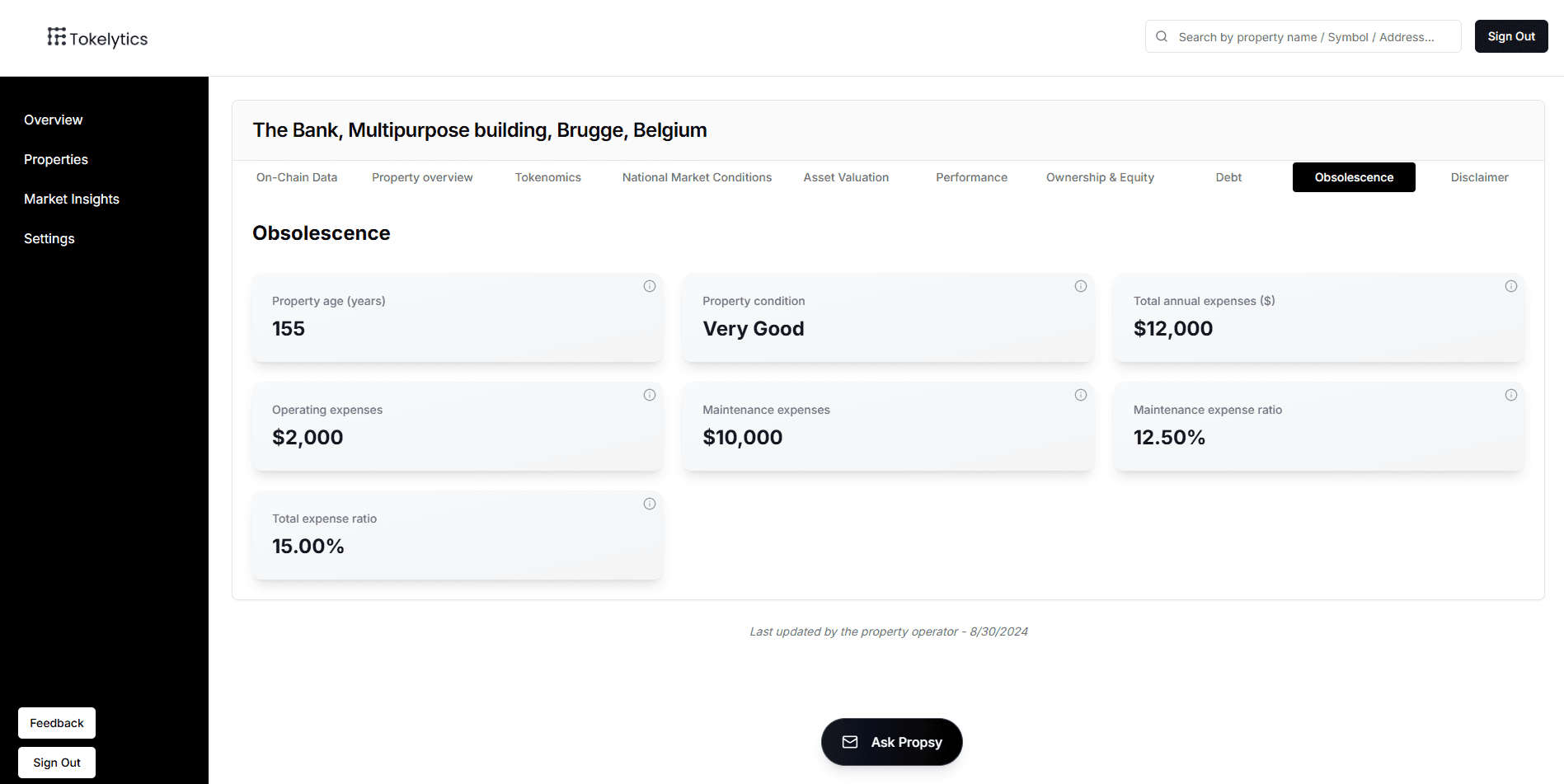Screen dimensions: 1564x784
Task: Click the info icon on Operating expenses card
Action: [649, 395]
